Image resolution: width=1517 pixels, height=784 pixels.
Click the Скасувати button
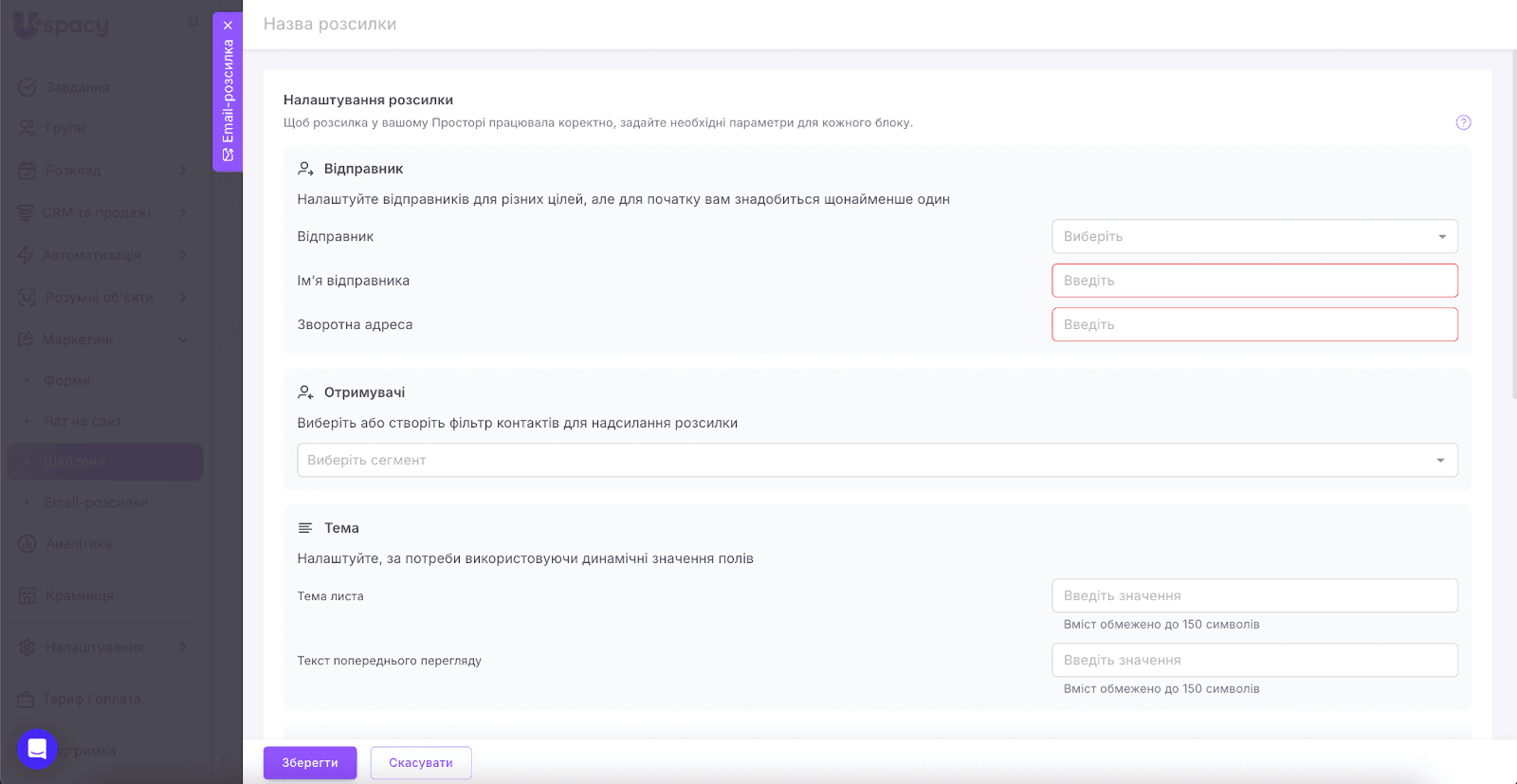tap(421, 763)
